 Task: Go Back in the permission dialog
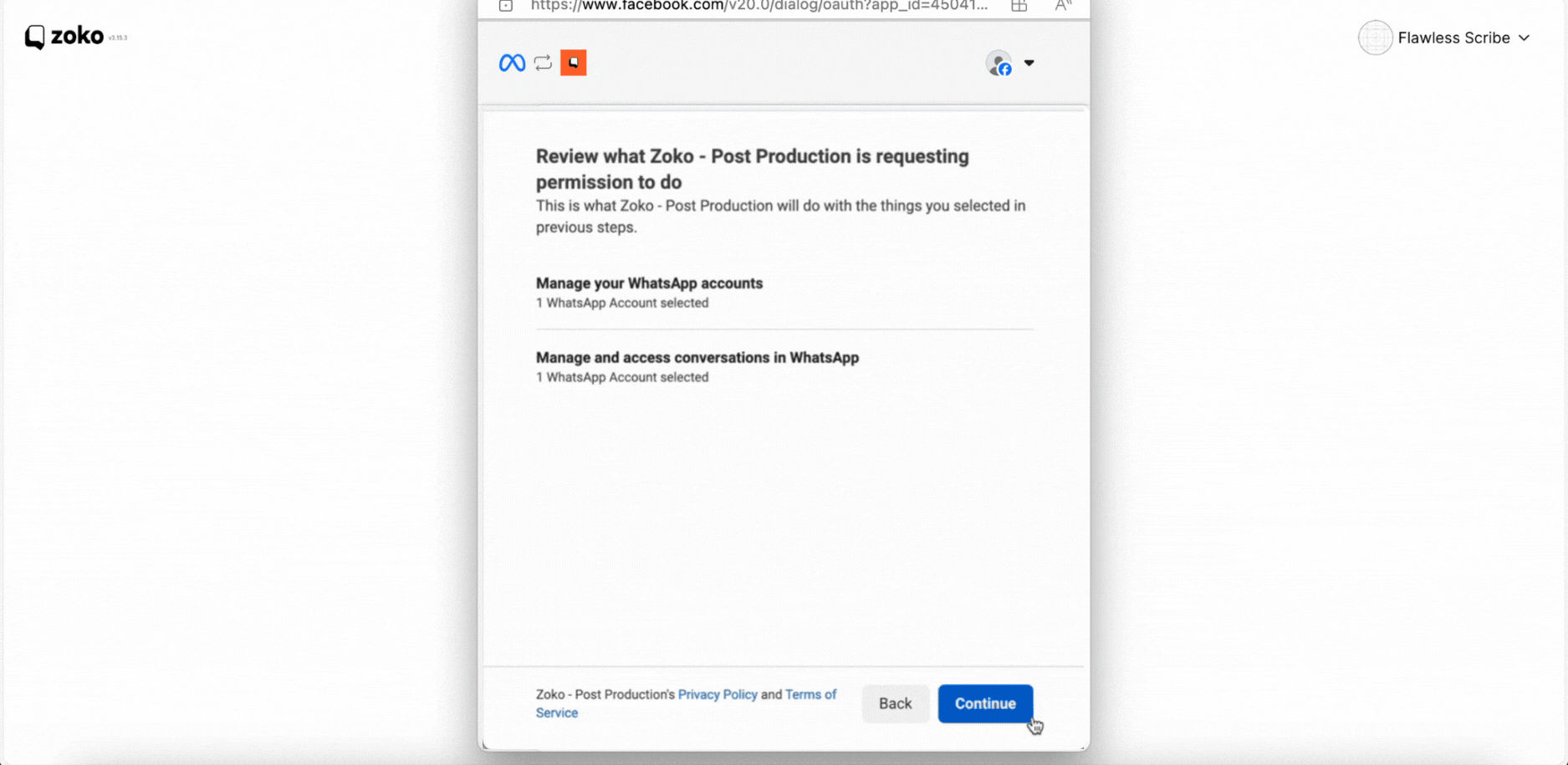(895, 703)
